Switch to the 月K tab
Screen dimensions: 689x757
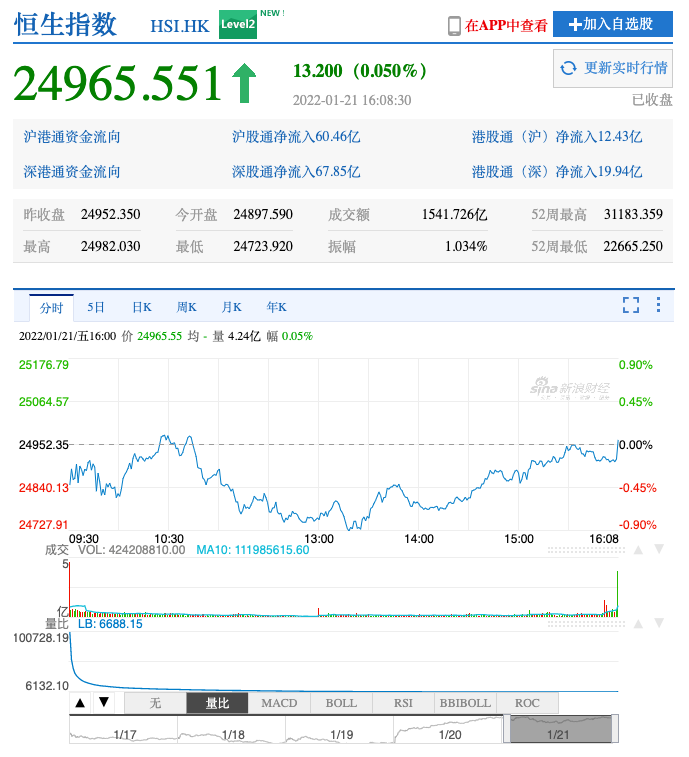point(231,307)
